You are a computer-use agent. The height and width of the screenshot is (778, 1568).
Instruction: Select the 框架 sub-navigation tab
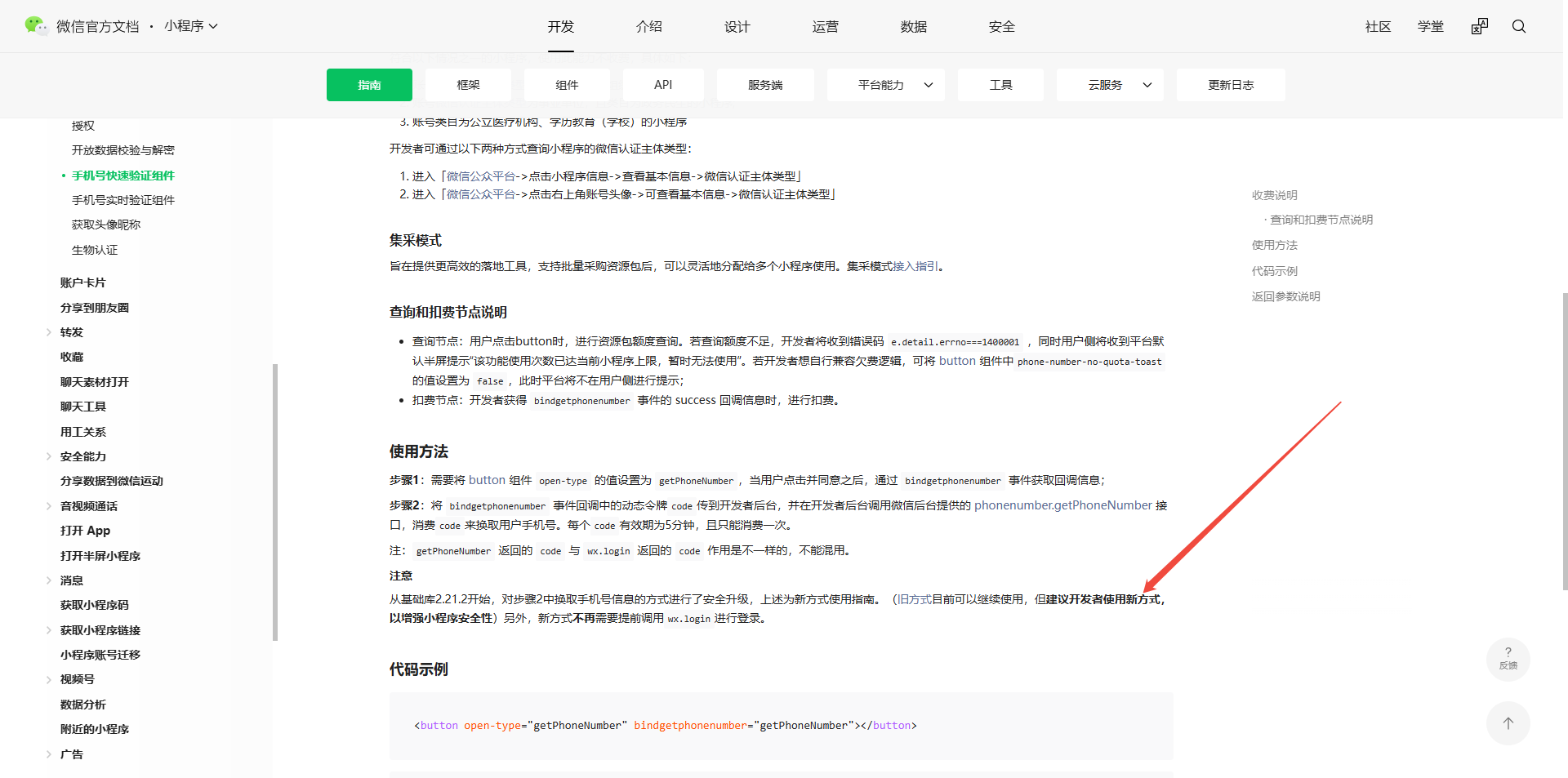(x=468, y=85)
